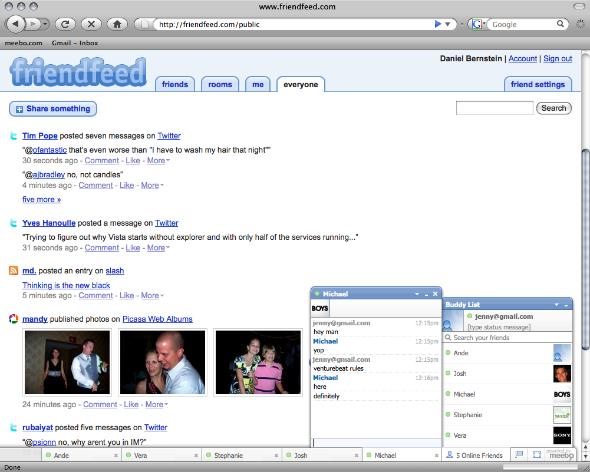
Task: Open More menu under 4 minutes ago post
Action: coord(152,186)
